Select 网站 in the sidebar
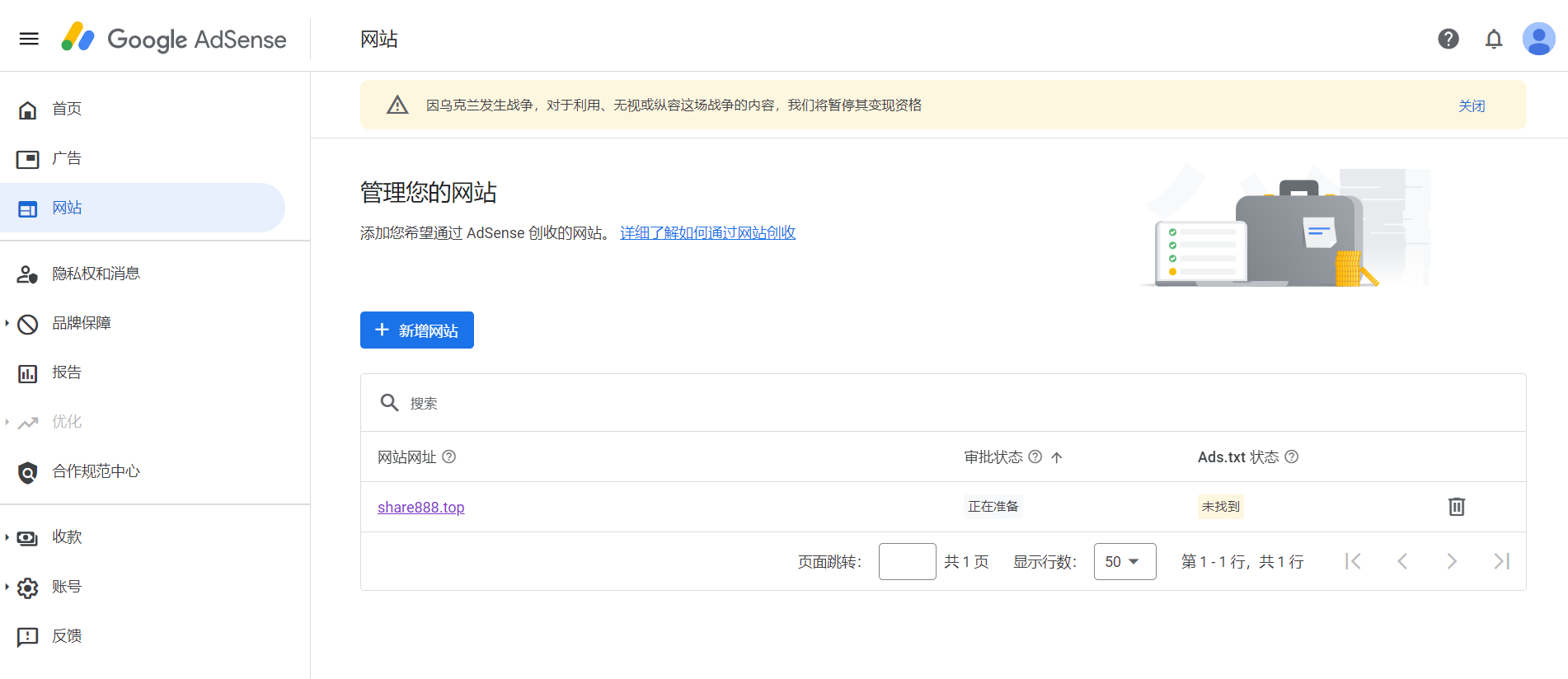This screenshot has width=1568, height=679. (142, 208)
